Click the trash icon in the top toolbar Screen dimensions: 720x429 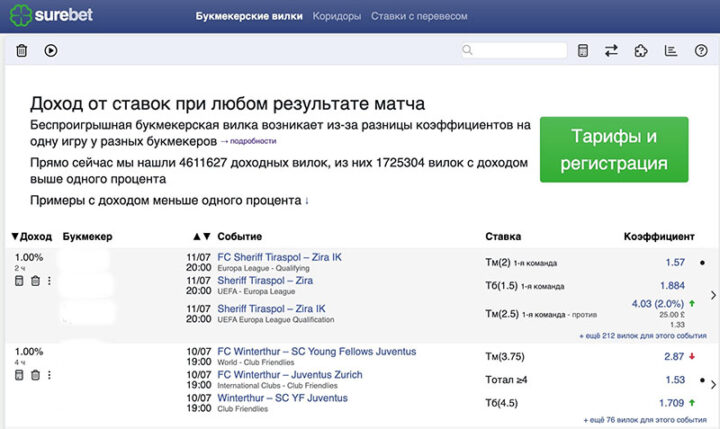(22, 50)
